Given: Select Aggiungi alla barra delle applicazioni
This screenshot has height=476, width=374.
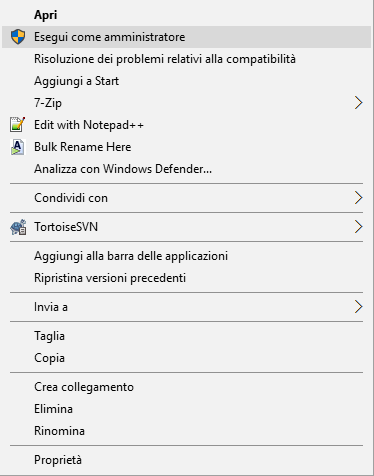Looking at the screenshot, I should pos(187,256).
